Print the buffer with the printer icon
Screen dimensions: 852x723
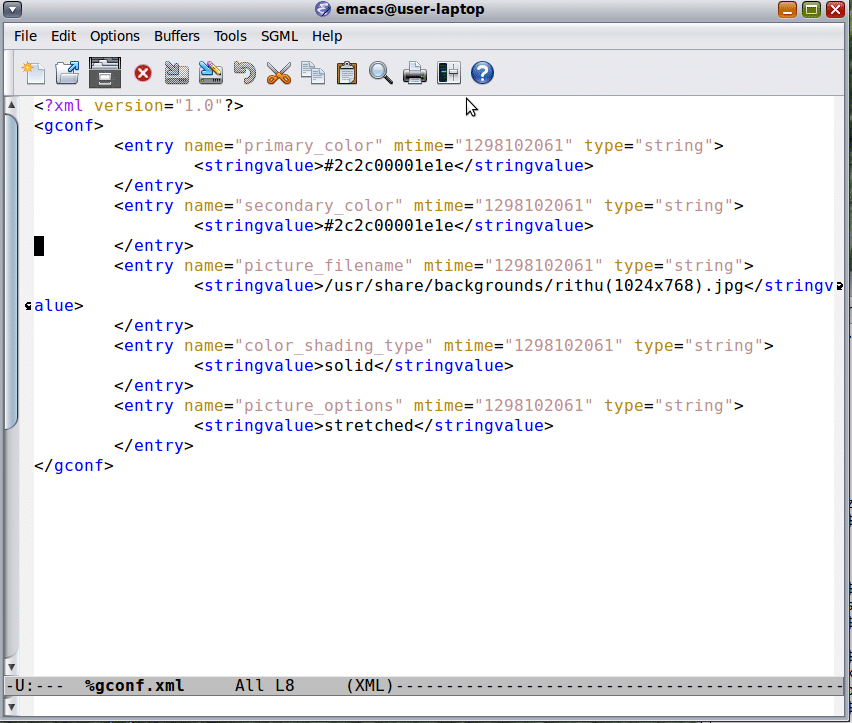pos(414,73)
